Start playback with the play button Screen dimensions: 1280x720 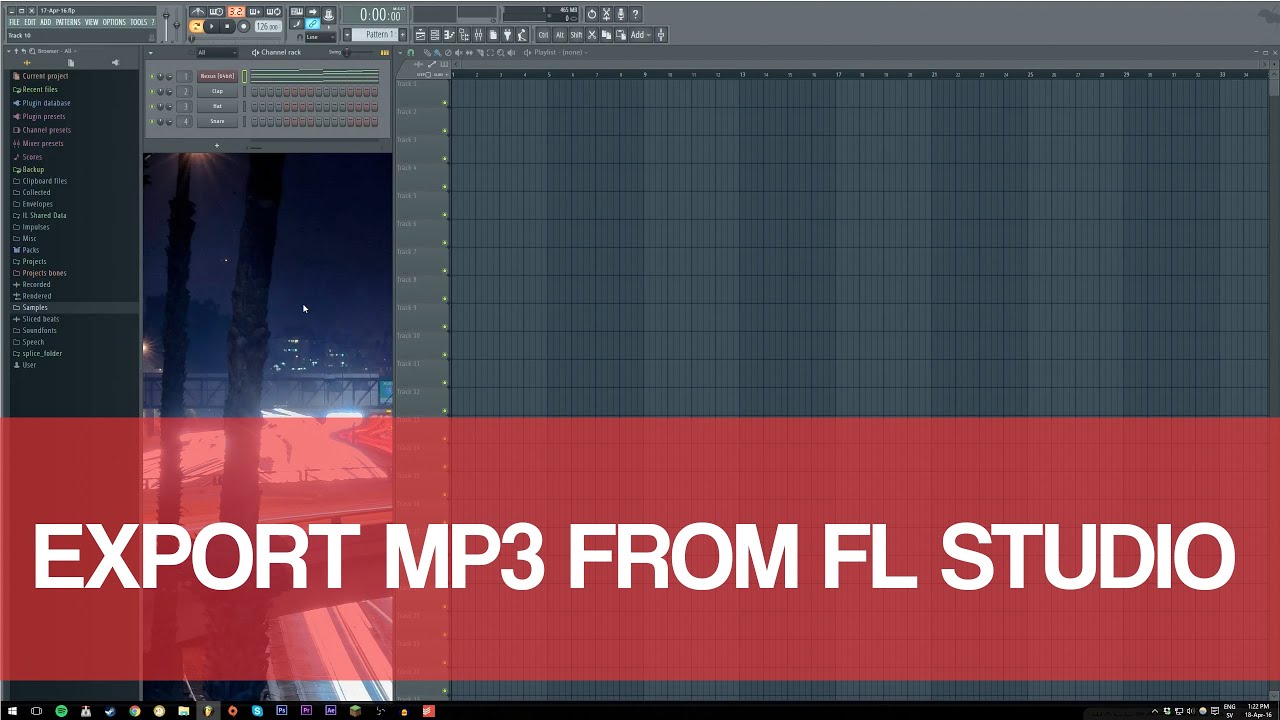click(212, 26)
